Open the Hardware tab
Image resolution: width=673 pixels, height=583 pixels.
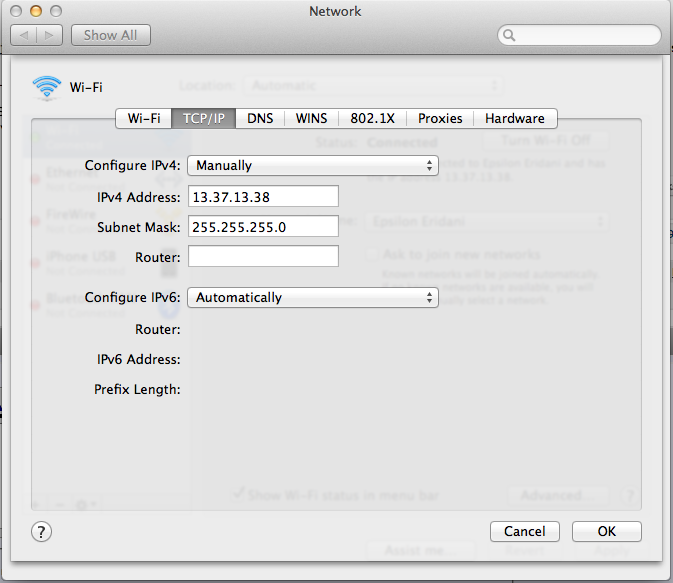[x=515, y=118]
